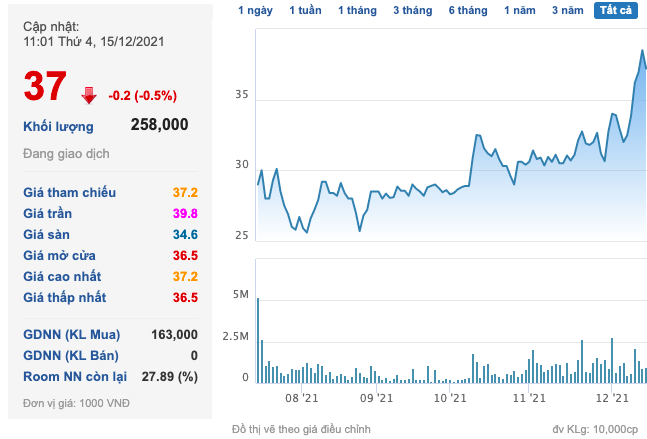Show the '1 tháng' chart range
Screen dimensions: 647x439
tap(357, 10)
